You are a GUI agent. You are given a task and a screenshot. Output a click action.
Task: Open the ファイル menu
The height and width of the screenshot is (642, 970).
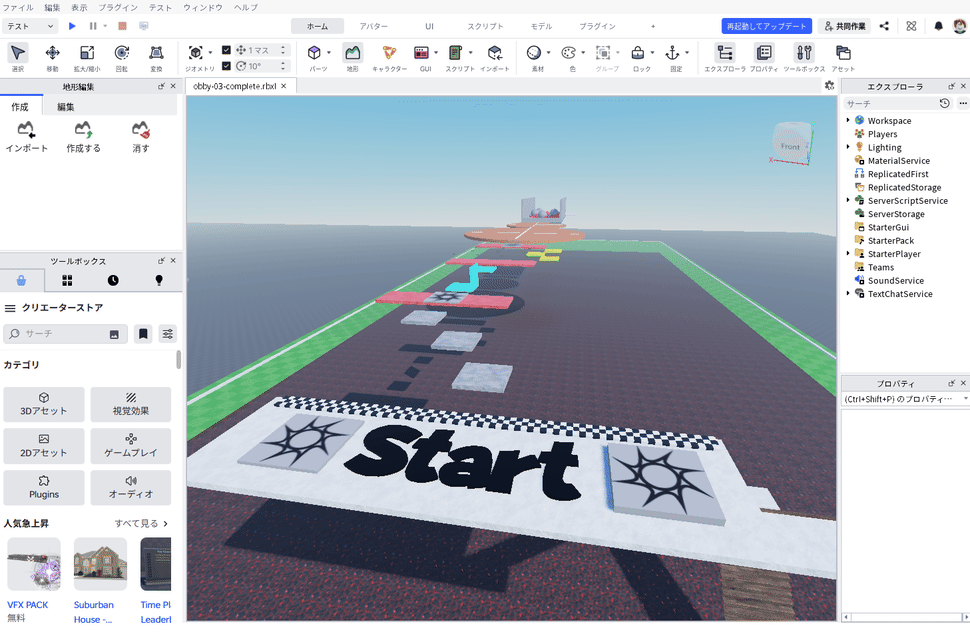[18, 7]
